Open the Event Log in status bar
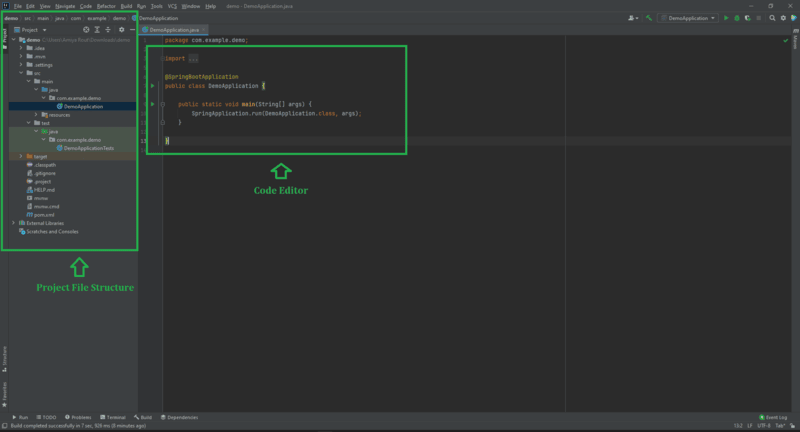Viewport: 800px width, 432px height. [x=773, y=417]
